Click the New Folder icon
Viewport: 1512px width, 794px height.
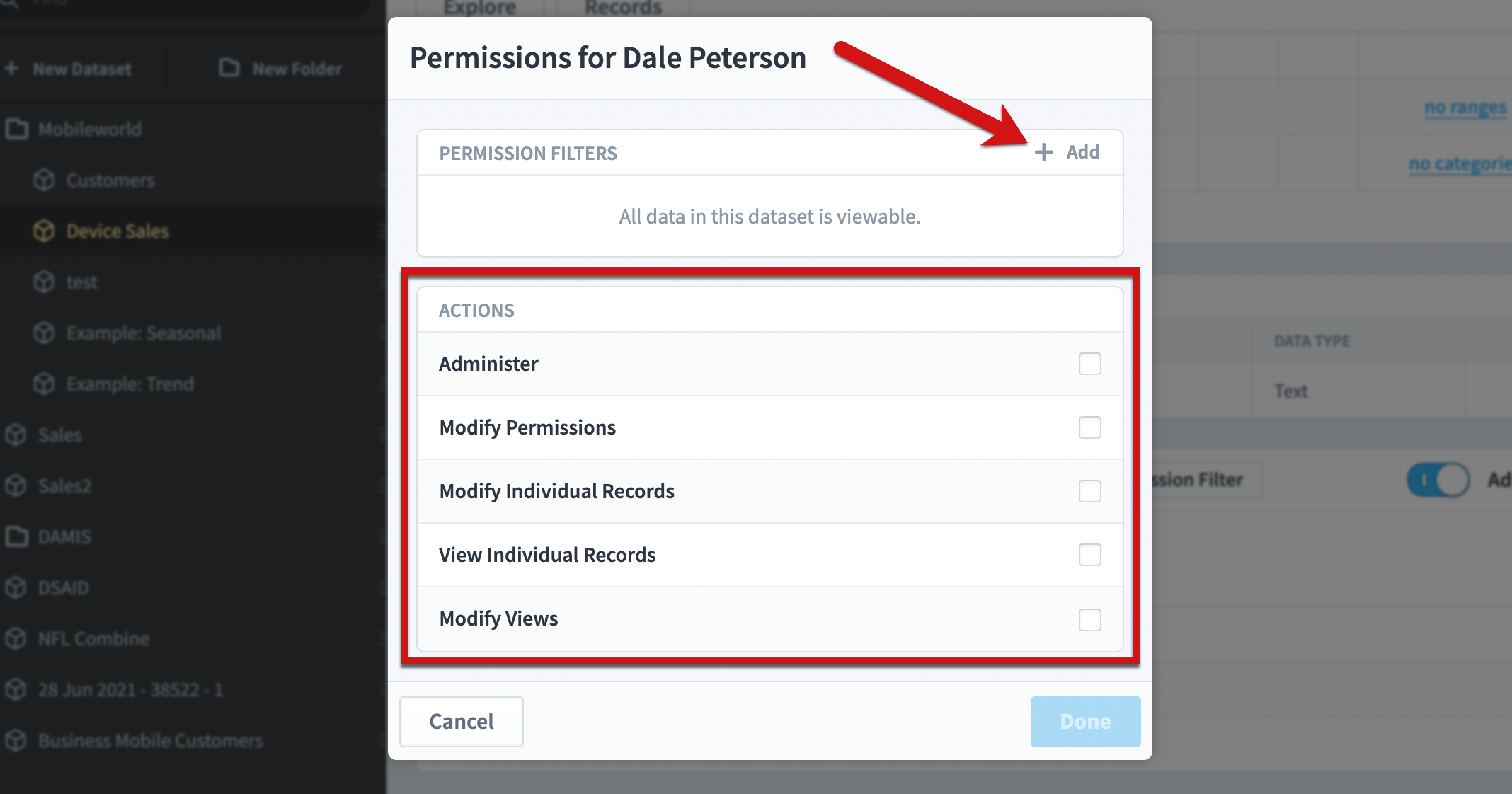(229, 68)
